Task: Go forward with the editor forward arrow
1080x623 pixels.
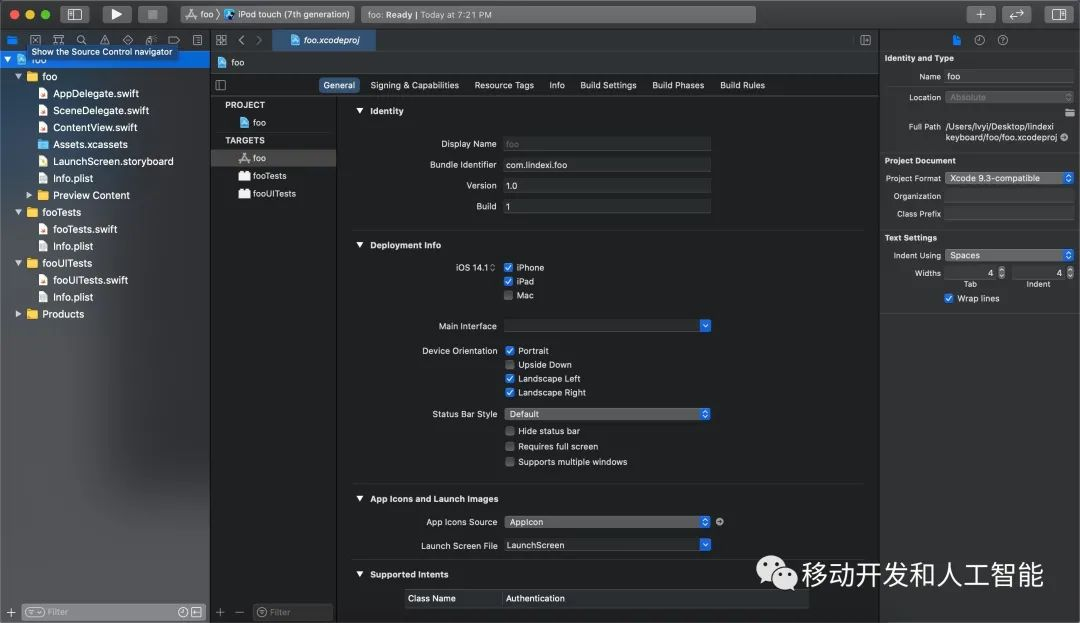Action: click(x=259, y=40)
